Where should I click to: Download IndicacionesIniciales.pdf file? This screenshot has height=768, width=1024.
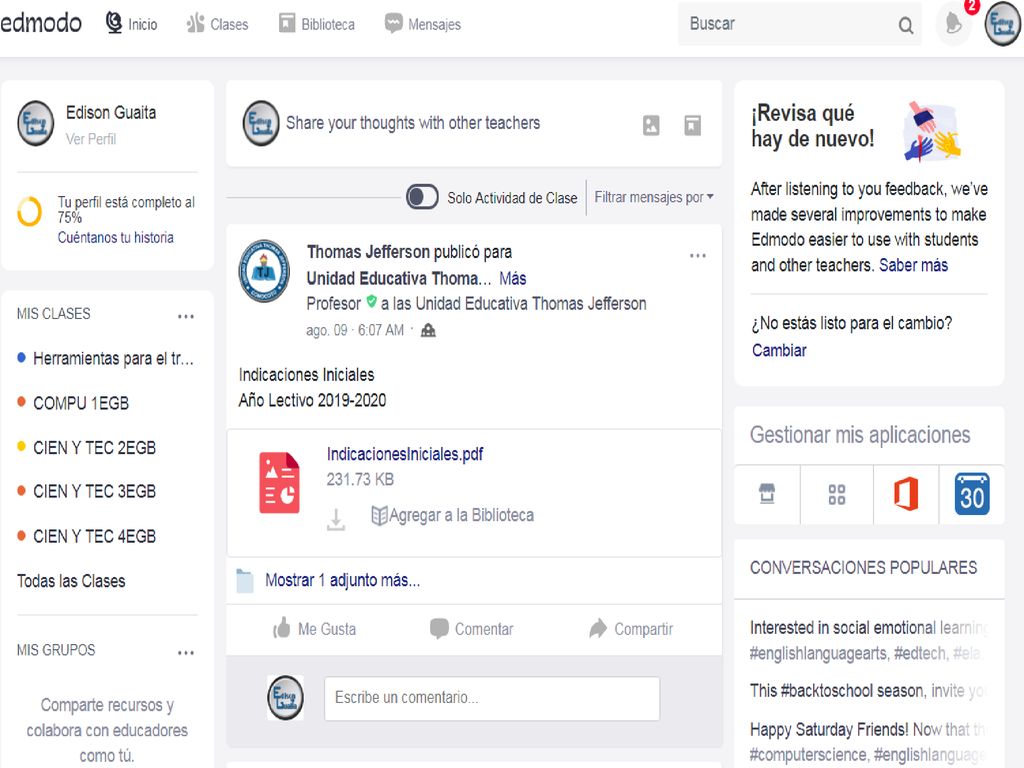336,519
